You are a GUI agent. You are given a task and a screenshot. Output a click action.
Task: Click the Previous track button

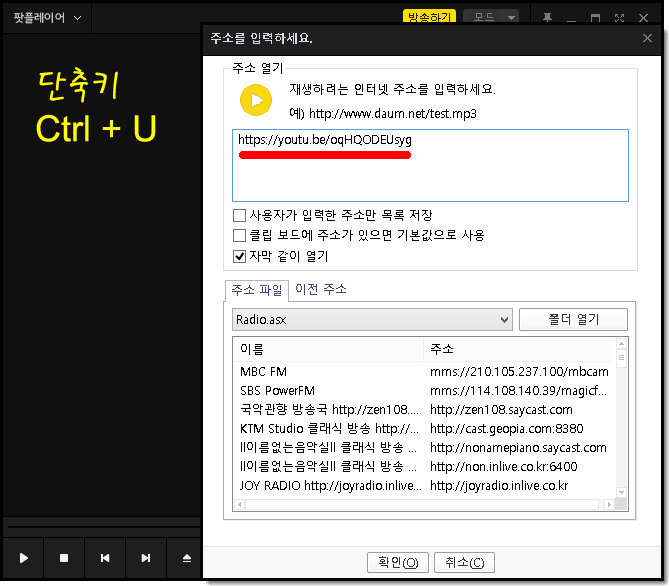tap(105, 558)
